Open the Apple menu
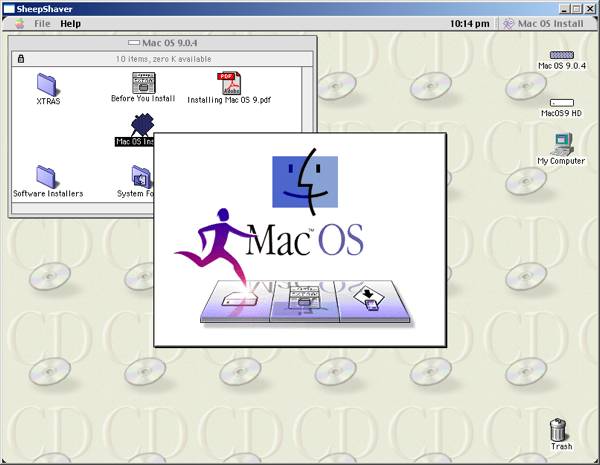600x465 pixels. pos(19,23)
